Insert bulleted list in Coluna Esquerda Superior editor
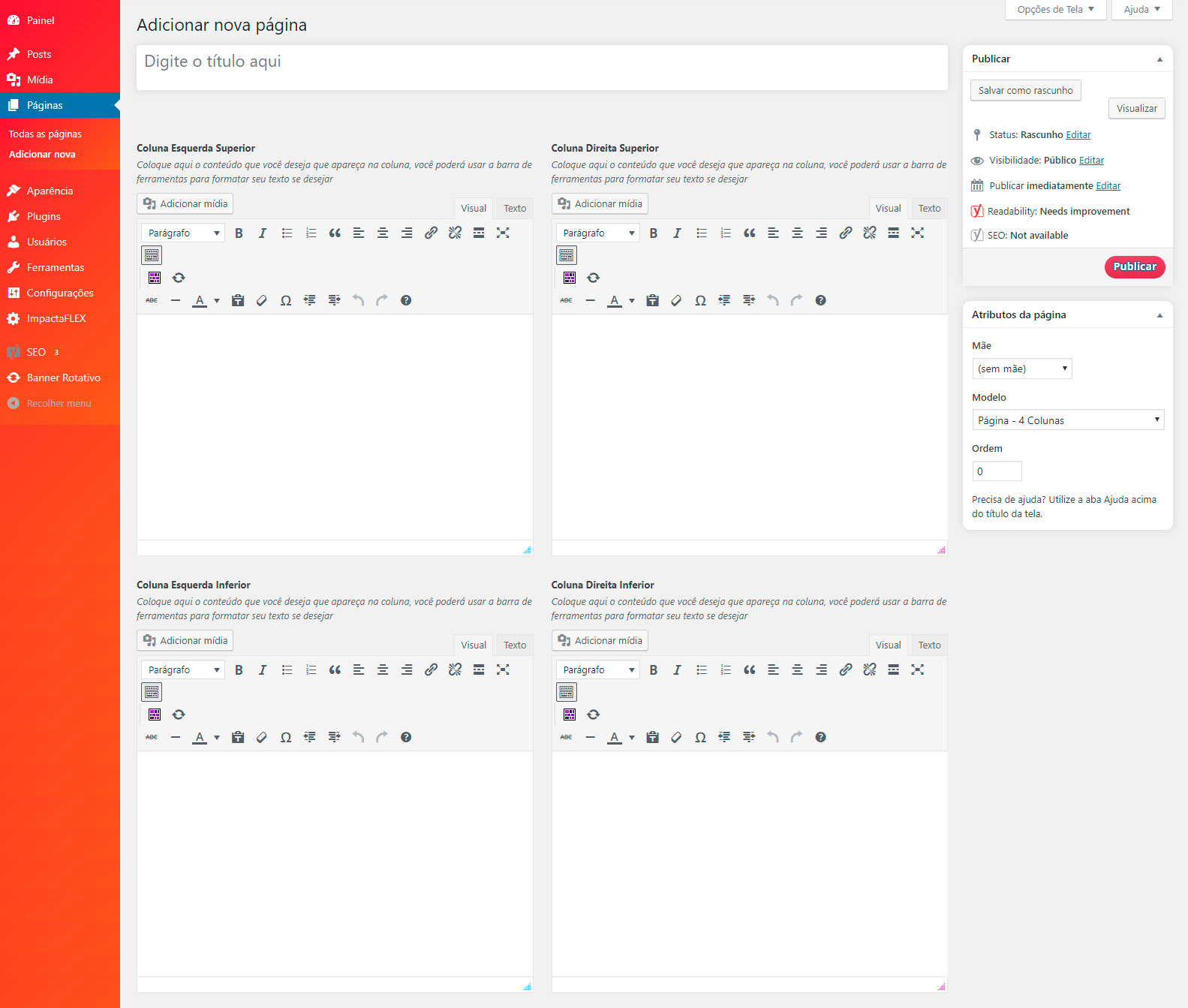Viewport: 1188px width, 1008px height. click(x=287, y=233)
